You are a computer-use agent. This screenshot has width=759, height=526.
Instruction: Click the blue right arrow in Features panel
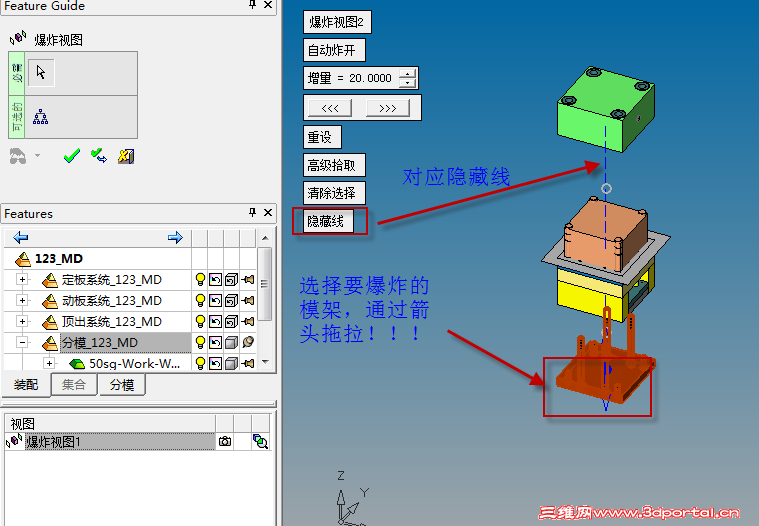pos(175,237)
